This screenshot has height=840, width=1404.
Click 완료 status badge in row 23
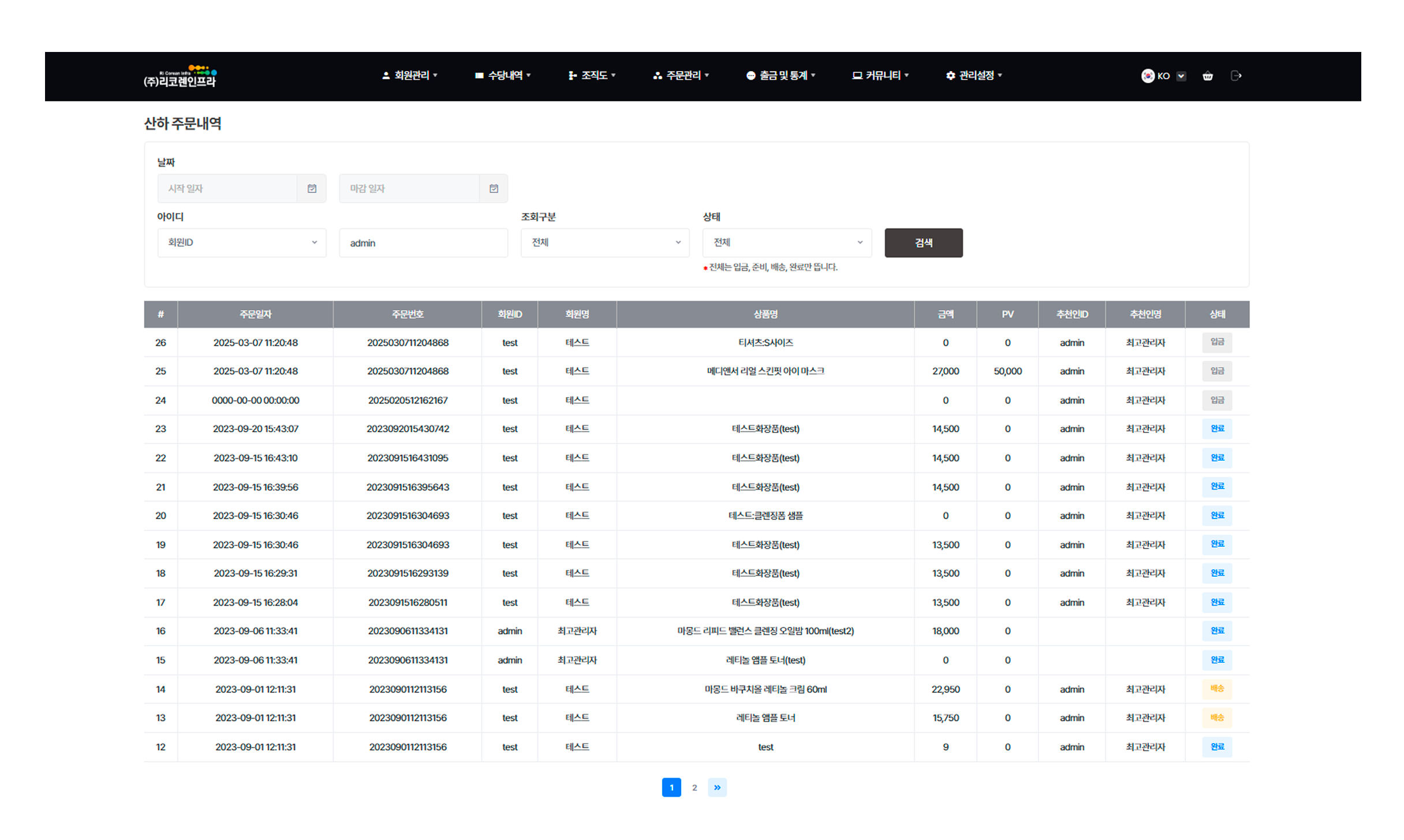tap(1217, 429)
